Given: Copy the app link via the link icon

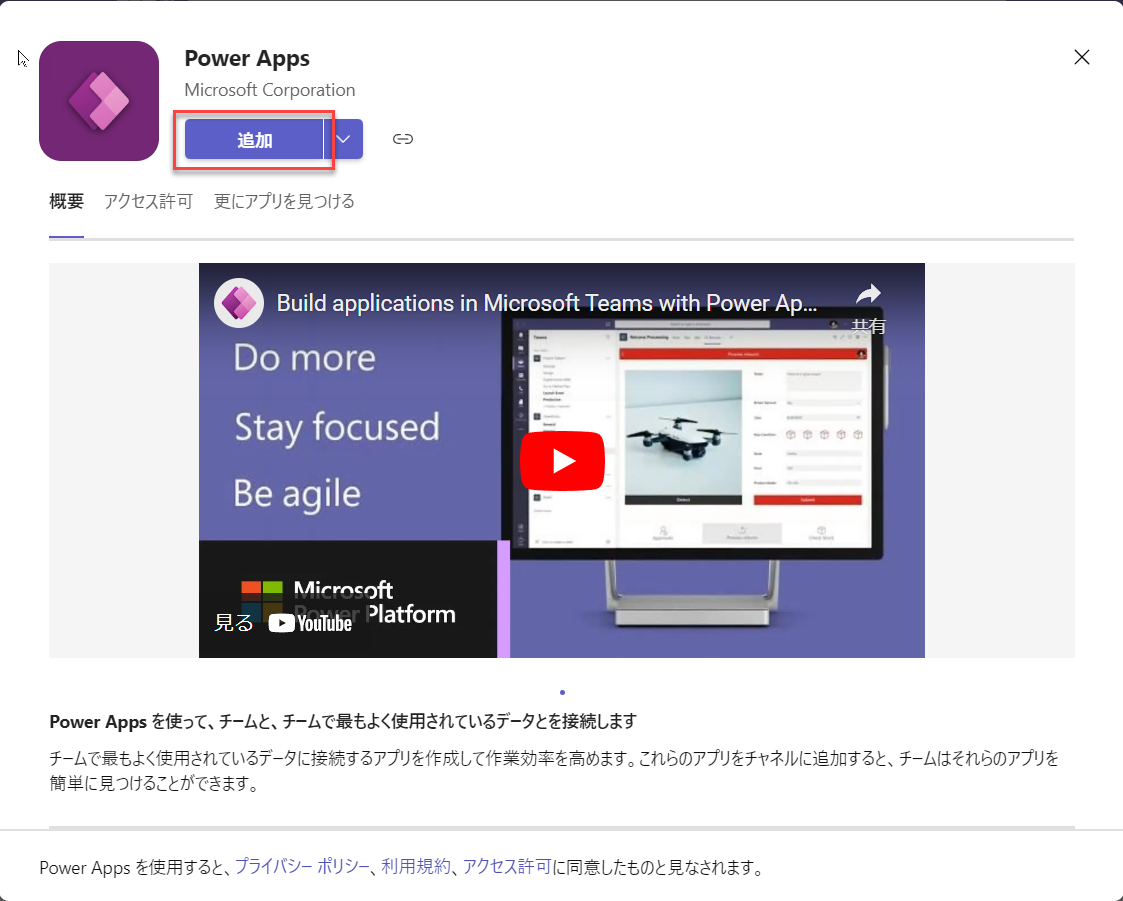Looking at the screenshot, I should click(403, 139).
